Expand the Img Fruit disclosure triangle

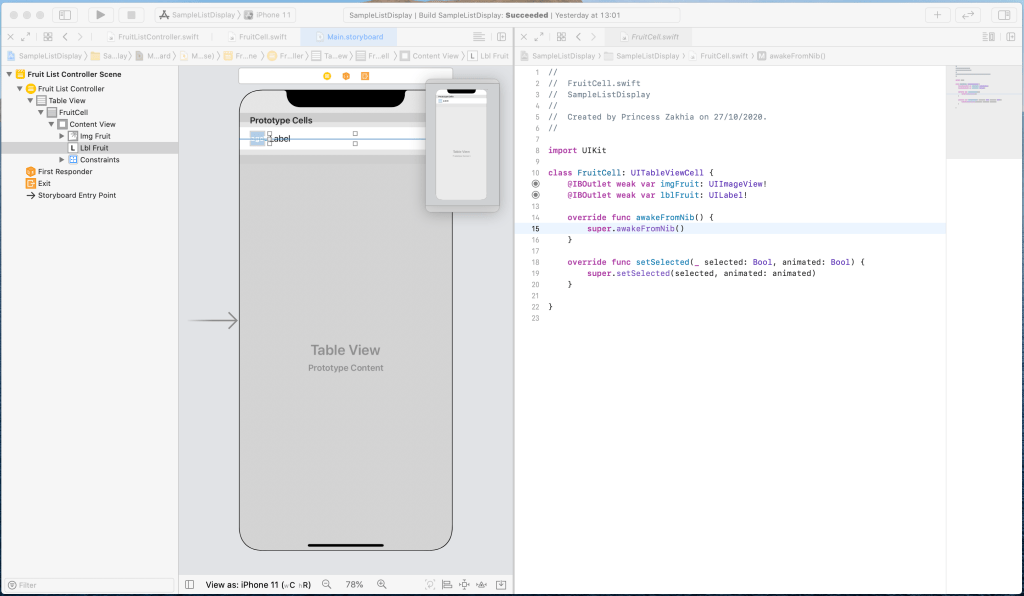(62, 136)
